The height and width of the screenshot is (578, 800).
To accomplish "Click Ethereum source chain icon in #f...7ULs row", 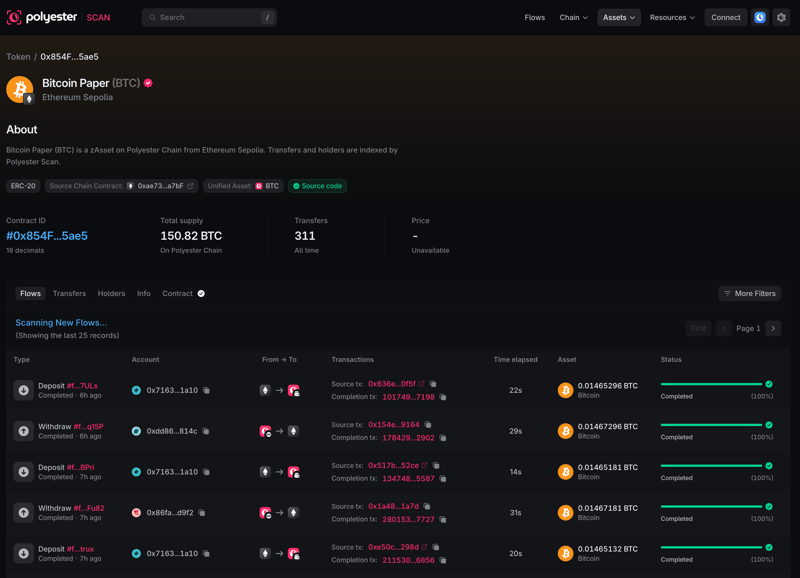I will (x=265, y=390).
